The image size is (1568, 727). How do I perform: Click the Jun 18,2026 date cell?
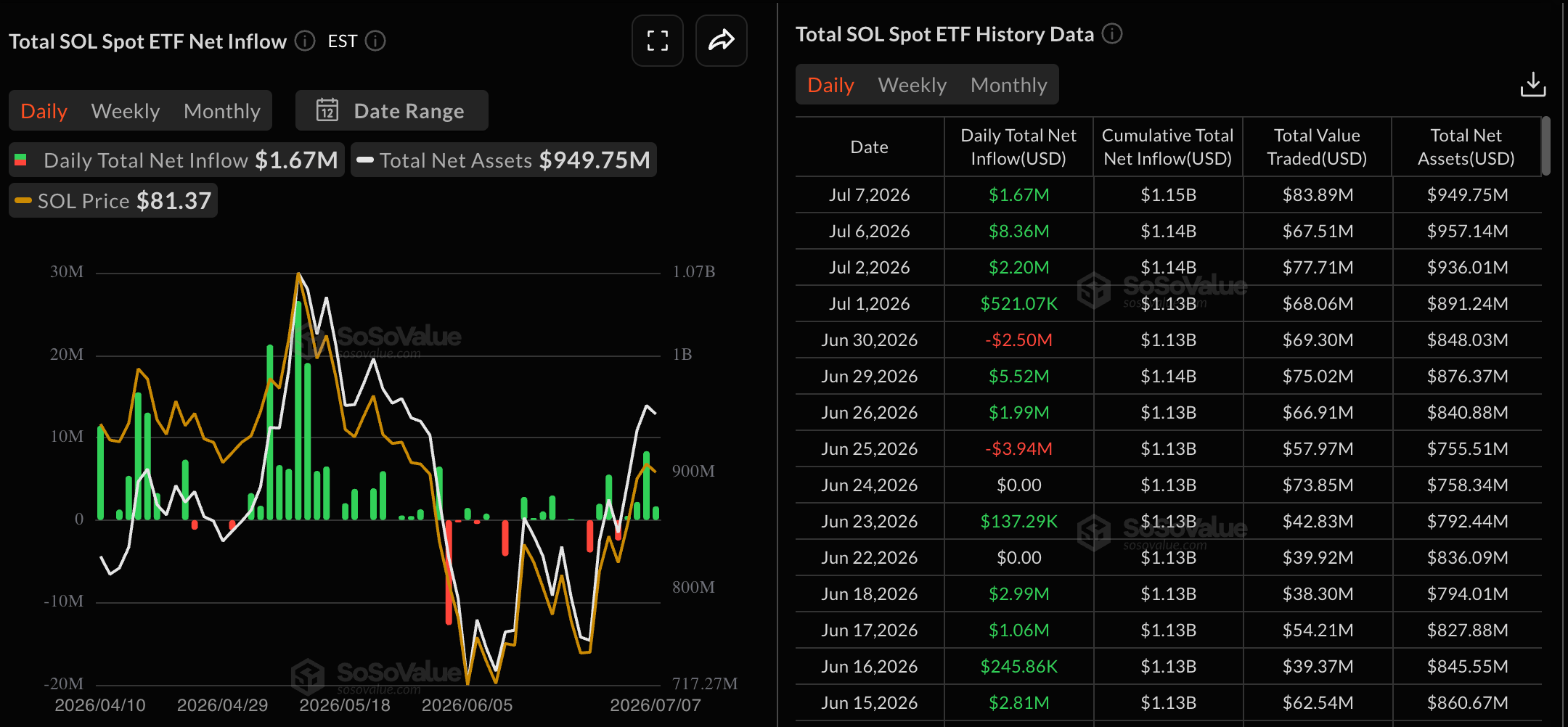[870, 593]
